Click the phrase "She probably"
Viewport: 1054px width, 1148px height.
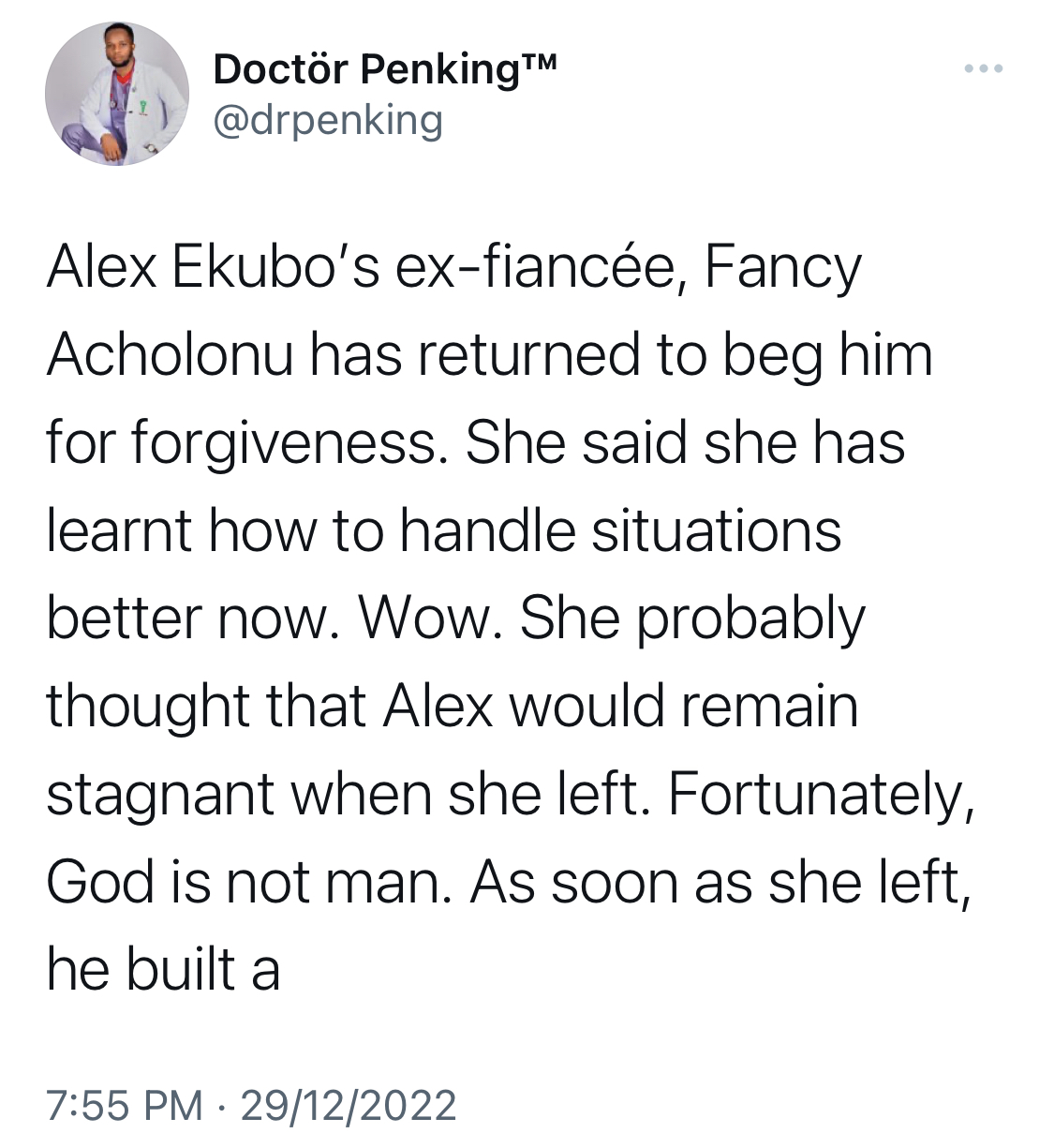coord(692,620)
